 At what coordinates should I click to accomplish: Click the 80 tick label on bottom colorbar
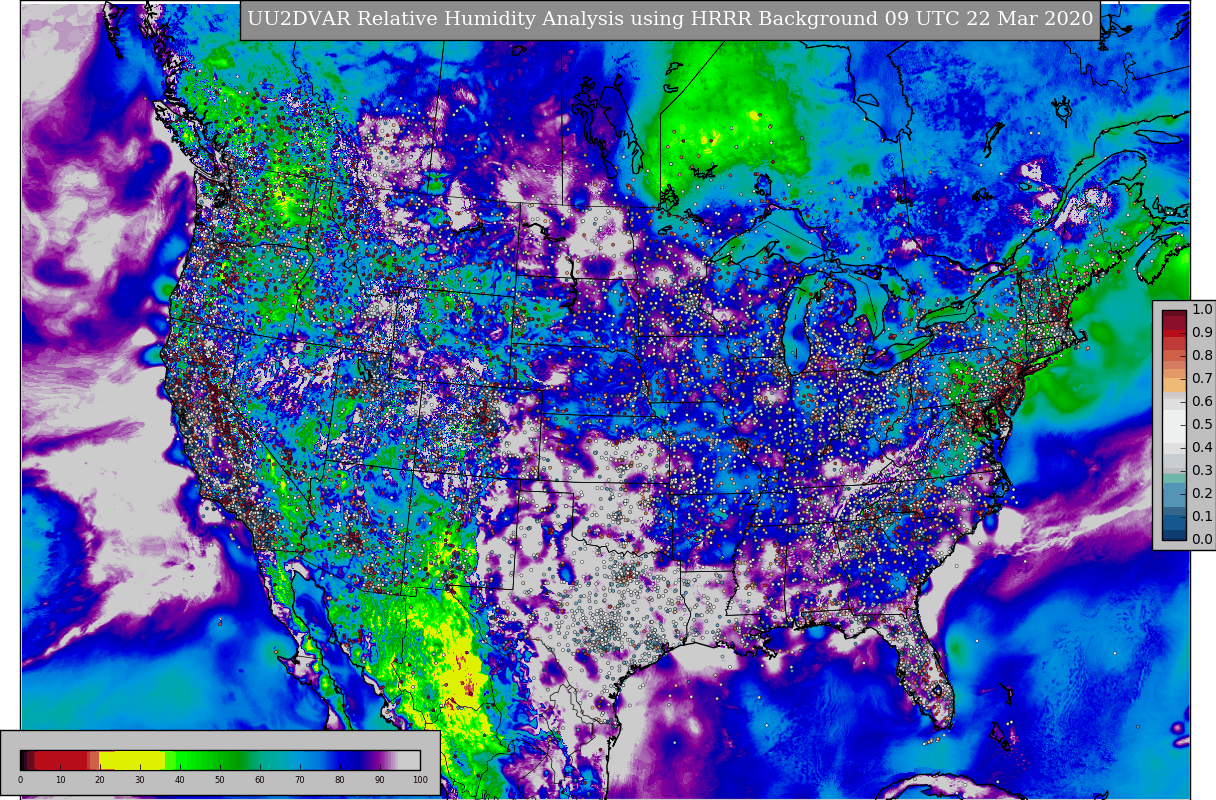coord(340,780)
